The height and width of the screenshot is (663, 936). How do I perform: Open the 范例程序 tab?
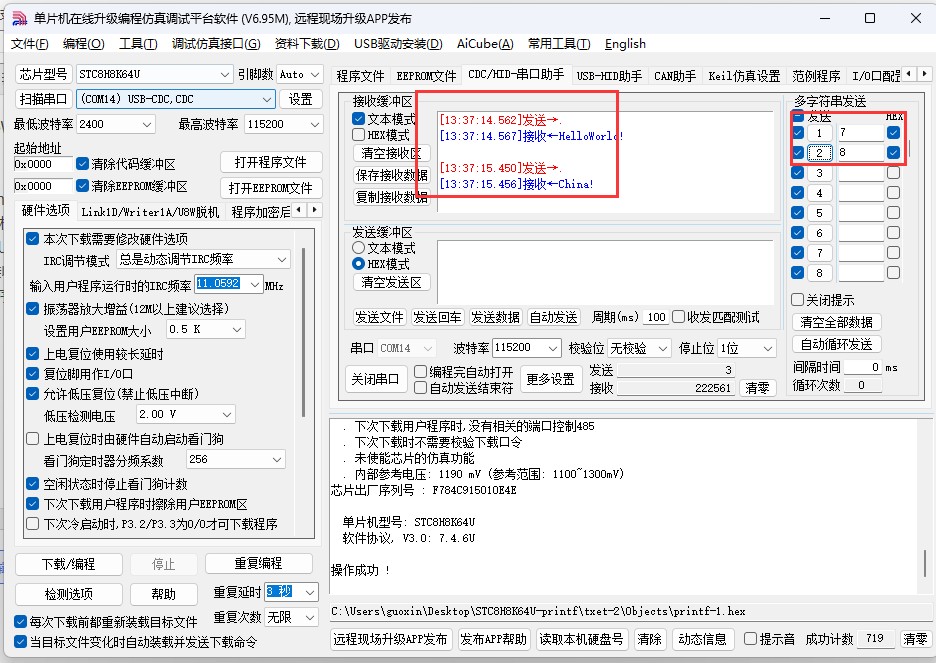[816, 76]
